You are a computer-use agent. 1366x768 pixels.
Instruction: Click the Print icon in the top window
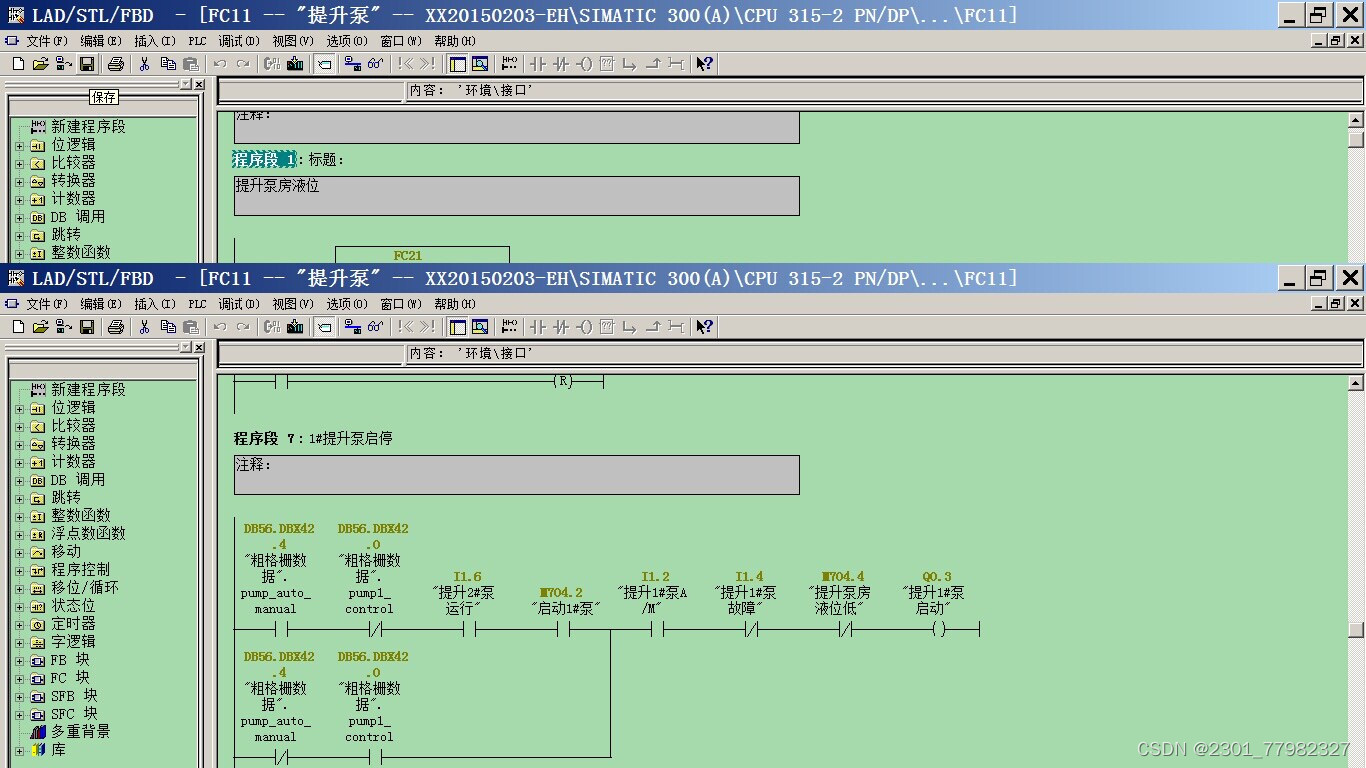tap(116, 64)
